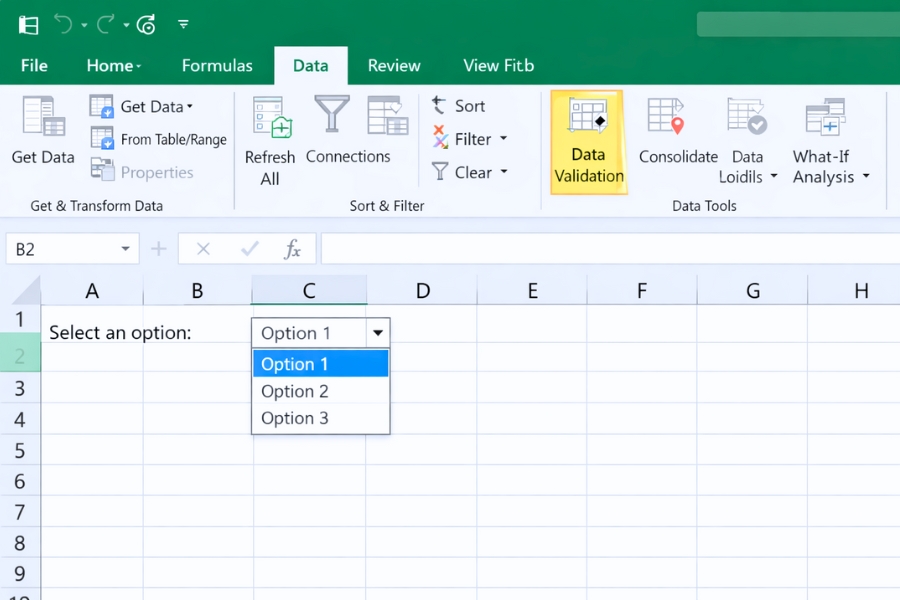Switch to the Review tab
The image size is (900, 600).
click(393, 65)
